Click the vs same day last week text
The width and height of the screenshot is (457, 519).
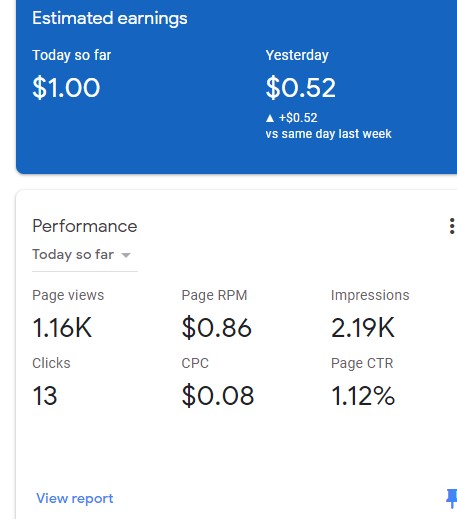tap(328, 134)
